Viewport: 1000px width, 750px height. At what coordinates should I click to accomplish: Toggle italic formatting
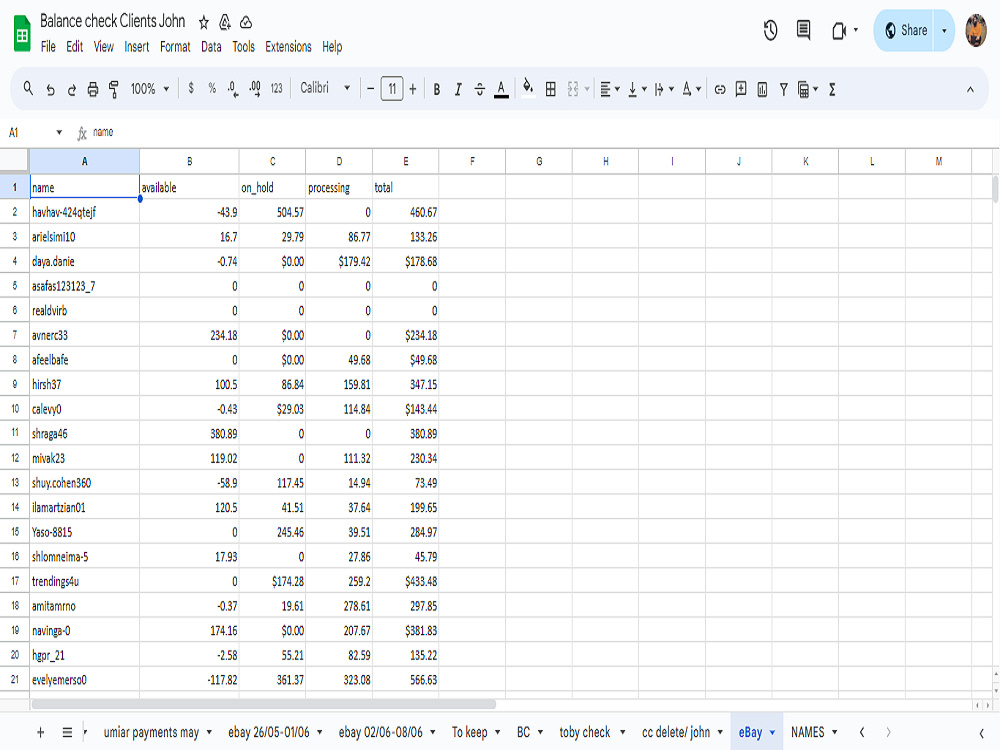(x=458, y=89)
